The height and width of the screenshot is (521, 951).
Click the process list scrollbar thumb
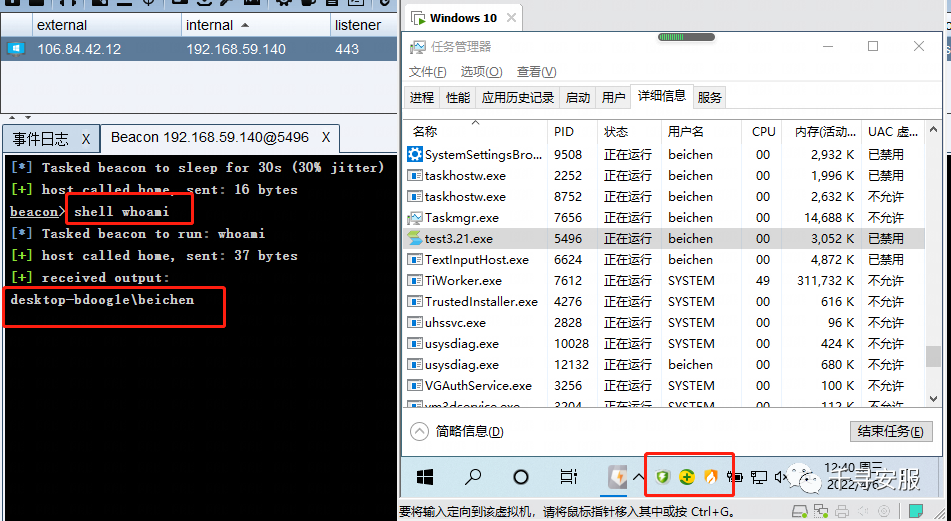[933, 356]
